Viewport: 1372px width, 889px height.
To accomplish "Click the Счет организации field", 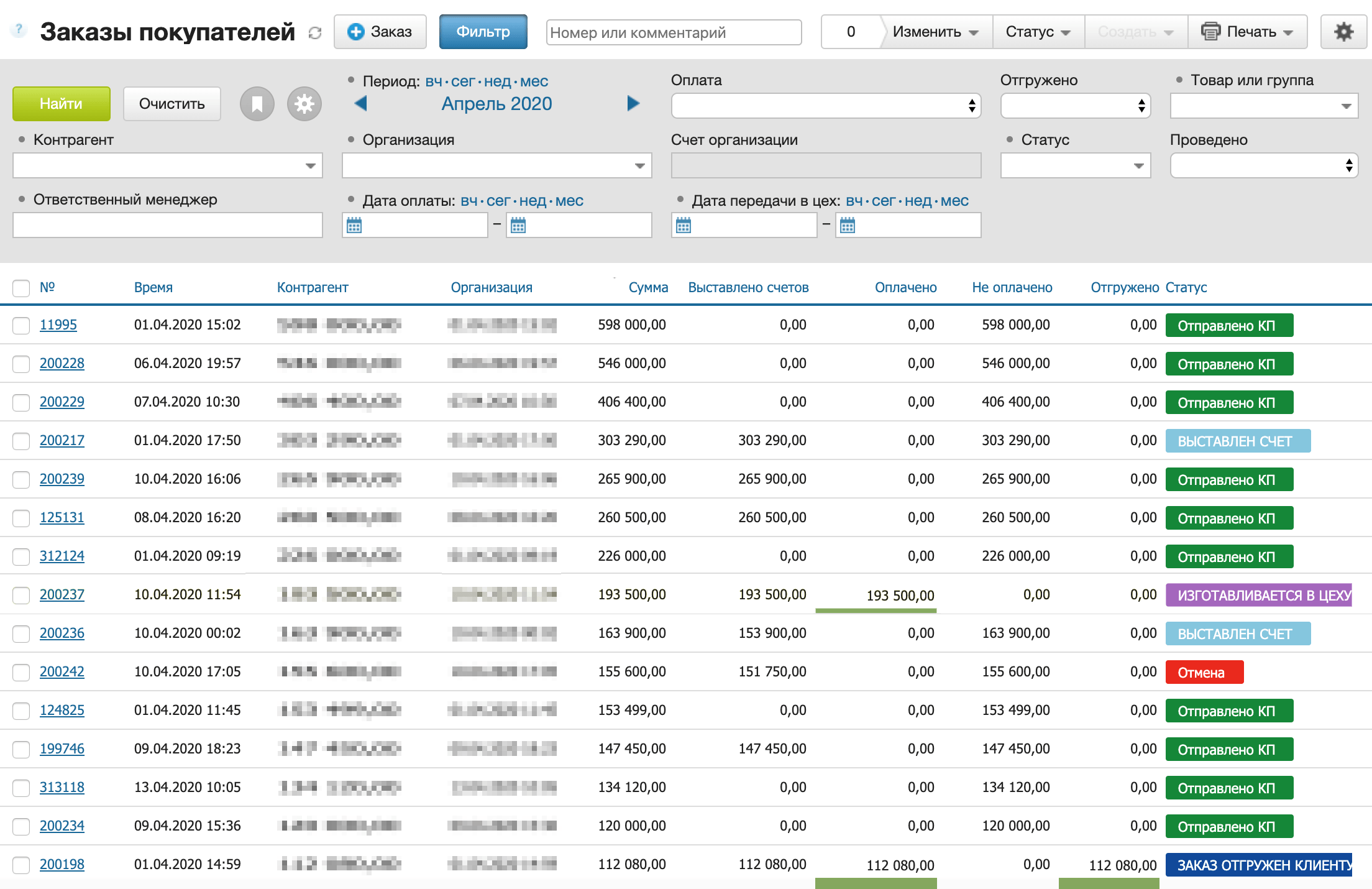I will pos(826,165).
